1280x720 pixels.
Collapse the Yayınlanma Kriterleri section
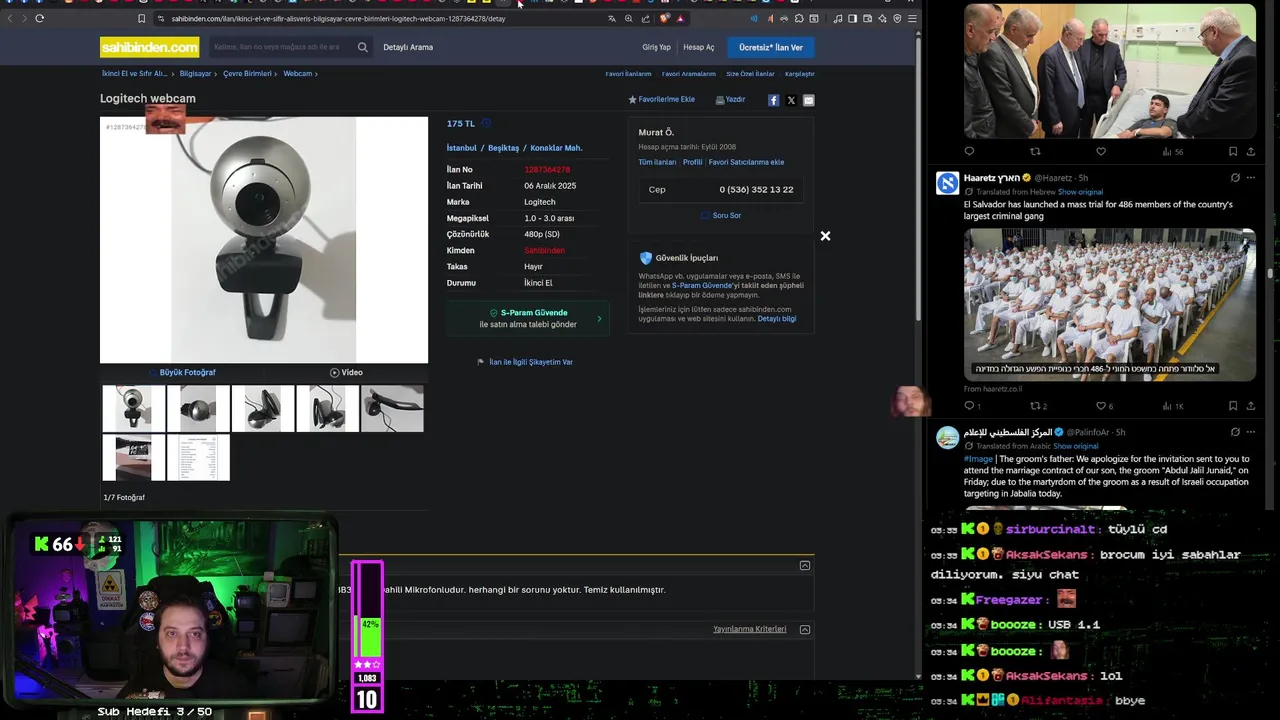[805, 630]
